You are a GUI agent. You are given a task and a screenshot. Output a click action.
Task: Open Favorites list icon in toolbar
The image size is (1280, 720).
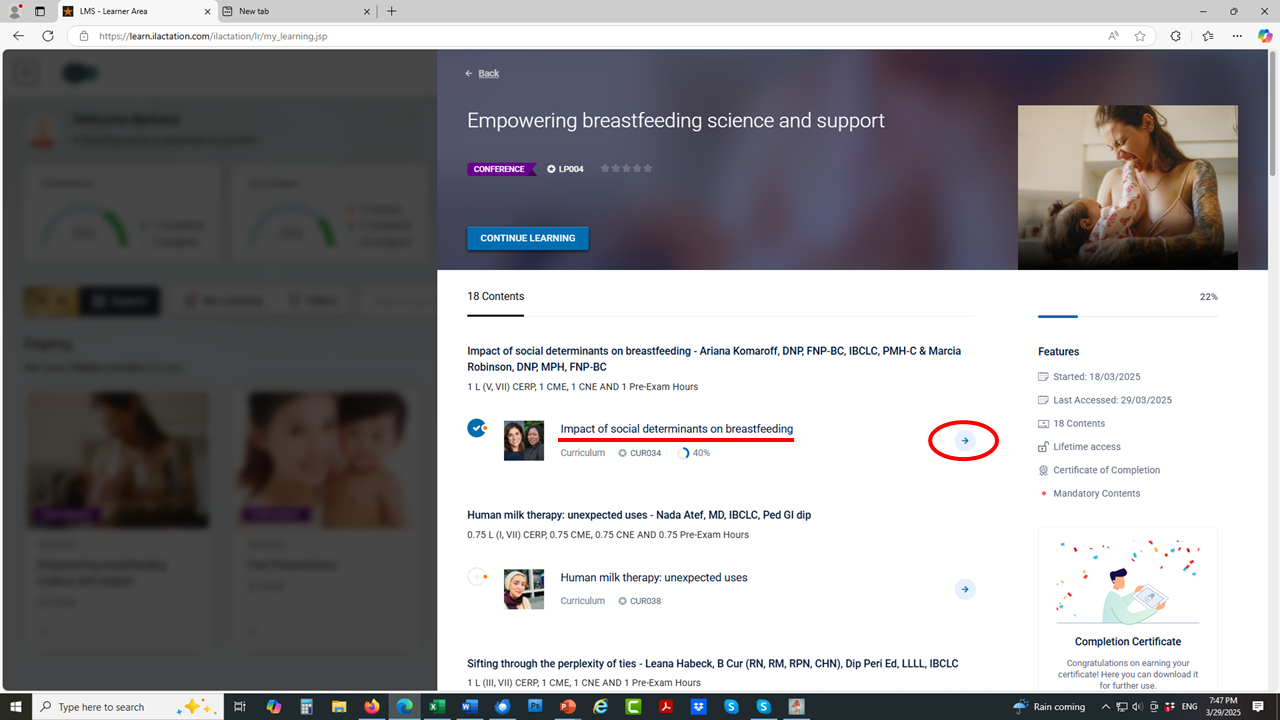click(1207, 36)
